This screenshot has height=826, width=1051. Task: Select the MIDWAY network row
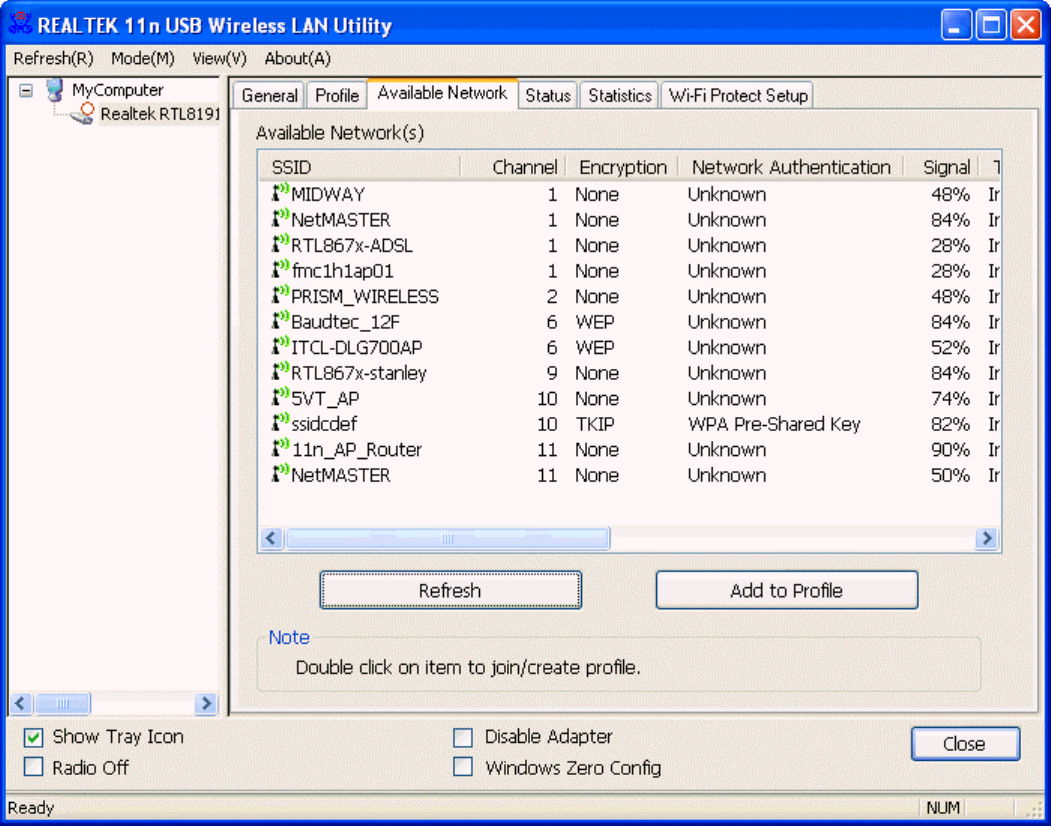click(629, 194)
